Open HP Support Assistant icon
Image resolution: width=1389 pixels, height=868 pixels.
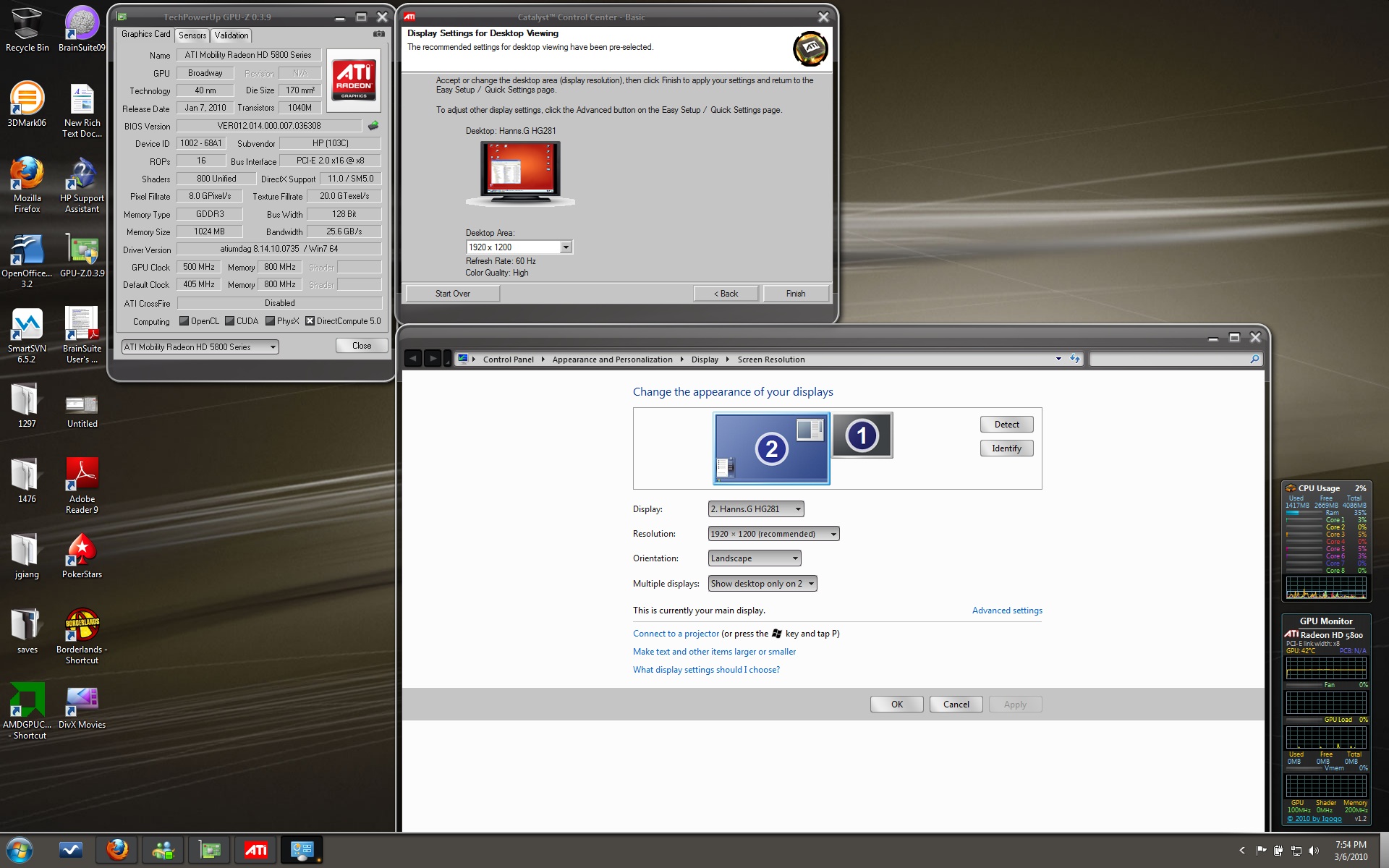coord(82,184)
